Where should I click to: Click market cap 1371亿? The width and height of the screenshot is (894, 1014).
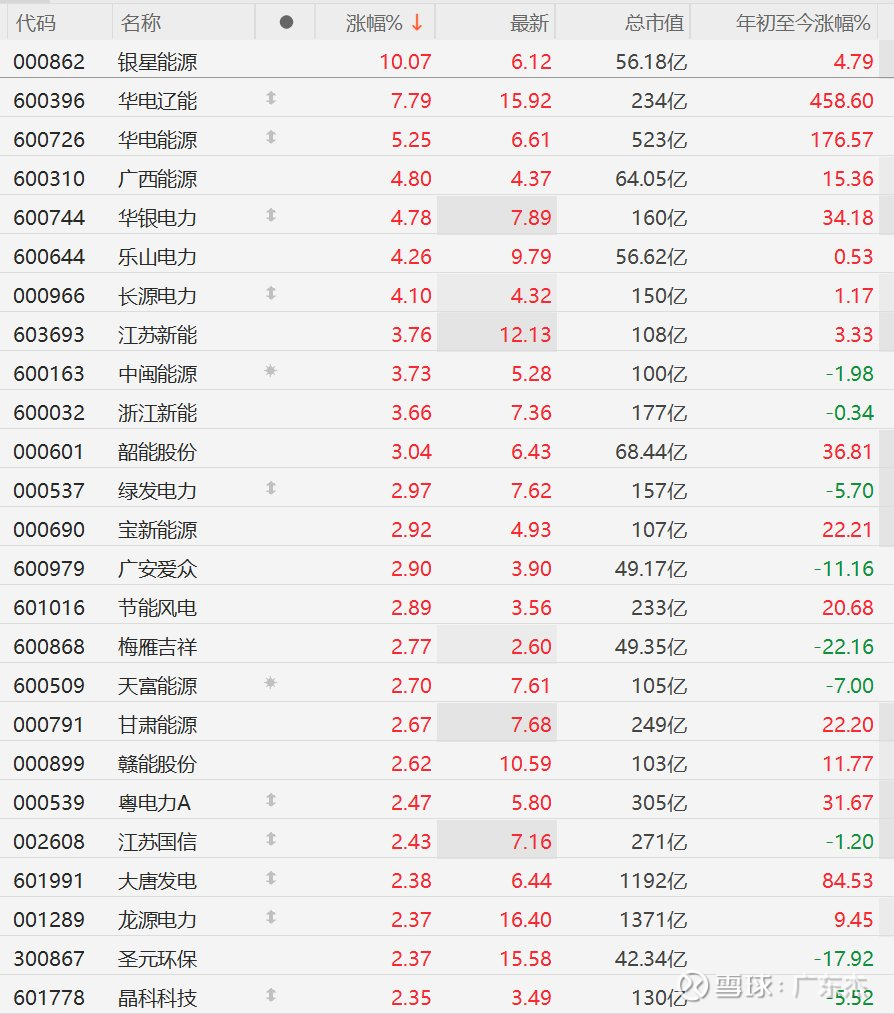tap(653, 920)
